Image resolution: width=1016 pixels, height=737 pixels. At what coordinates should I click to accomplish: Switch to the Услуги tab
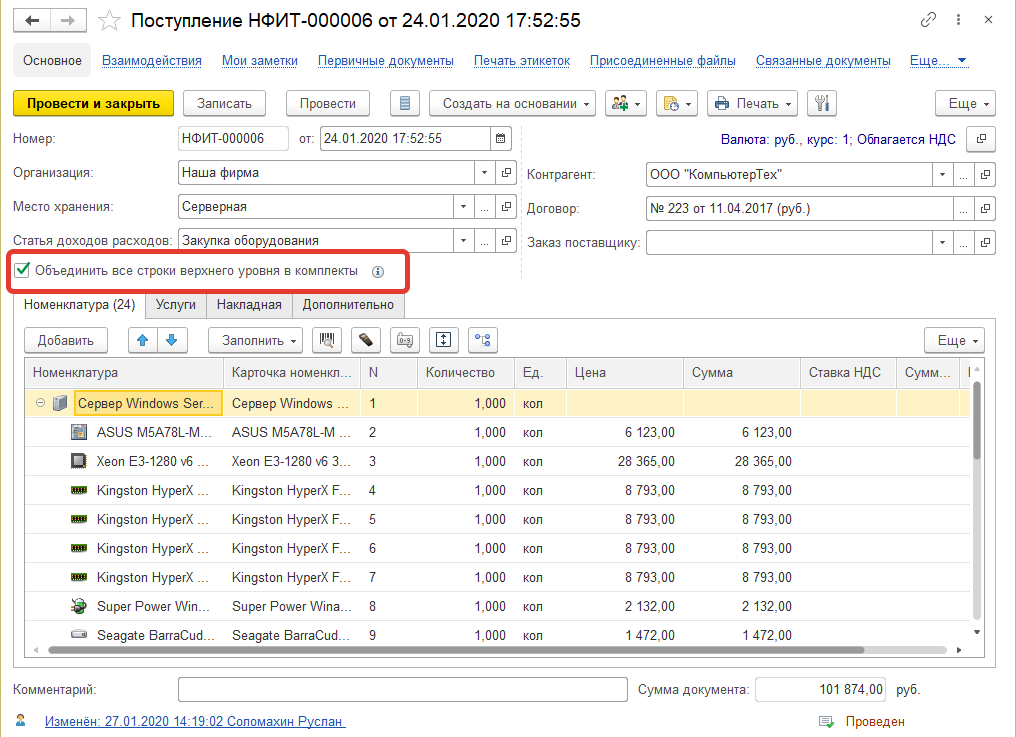[x=176, y=305]
